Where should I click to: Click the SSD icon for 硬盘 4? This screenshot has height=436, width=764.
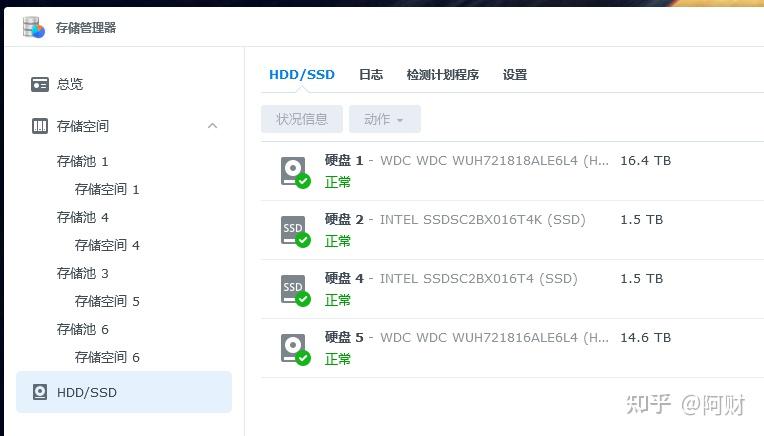[295, 290]
